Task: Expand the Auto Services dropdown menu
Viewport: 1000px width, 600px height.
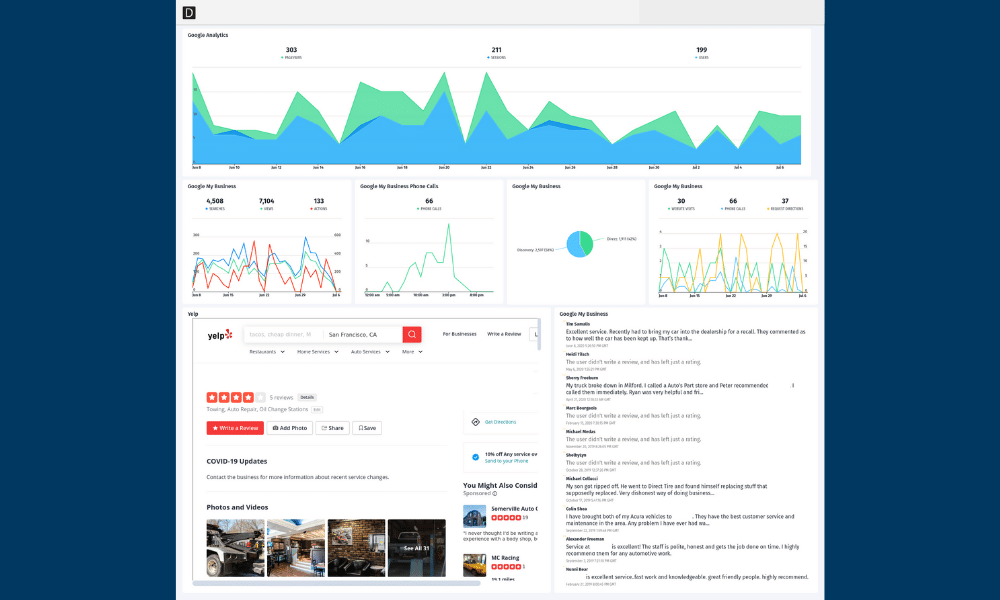Action: 370,352
